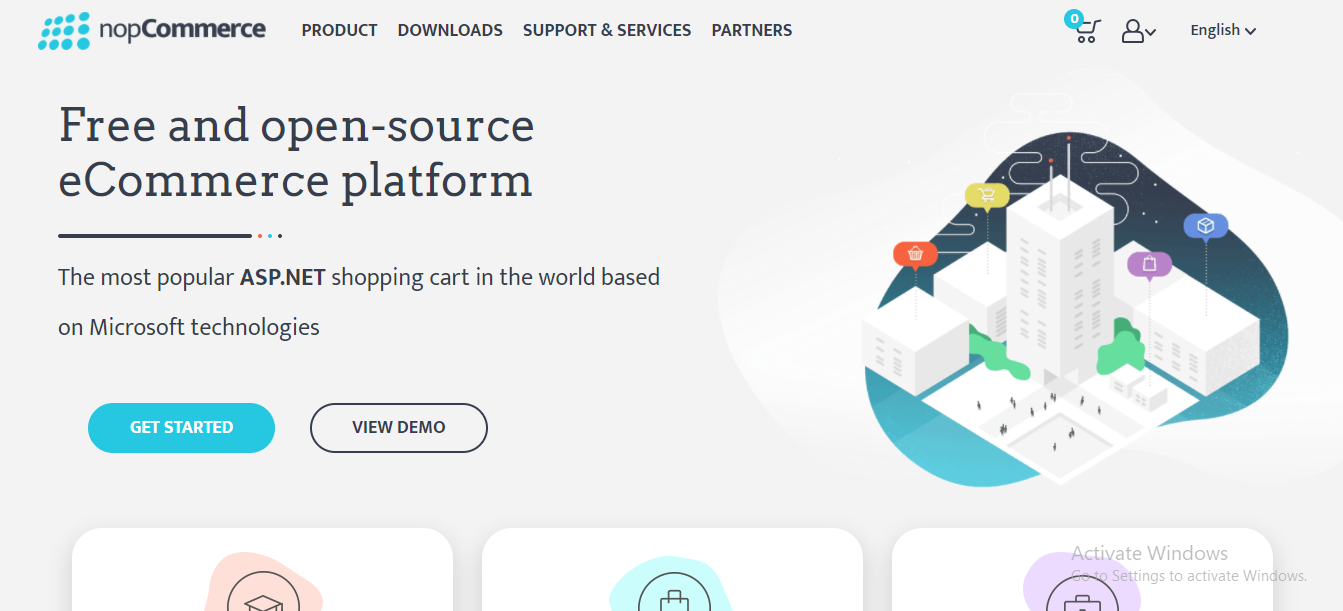
Task: Click the bold ASP.NET text
Action: (x=283, y=277)
